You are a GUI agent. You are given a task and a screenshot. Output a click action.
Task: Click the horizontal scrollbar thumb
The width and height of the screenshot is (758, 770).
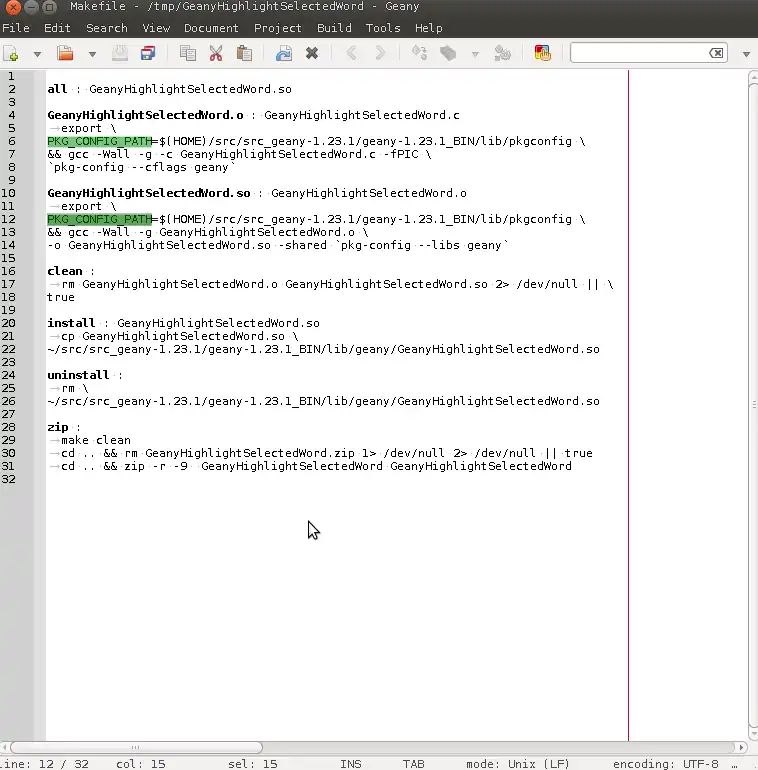click(x=136, y=747)
